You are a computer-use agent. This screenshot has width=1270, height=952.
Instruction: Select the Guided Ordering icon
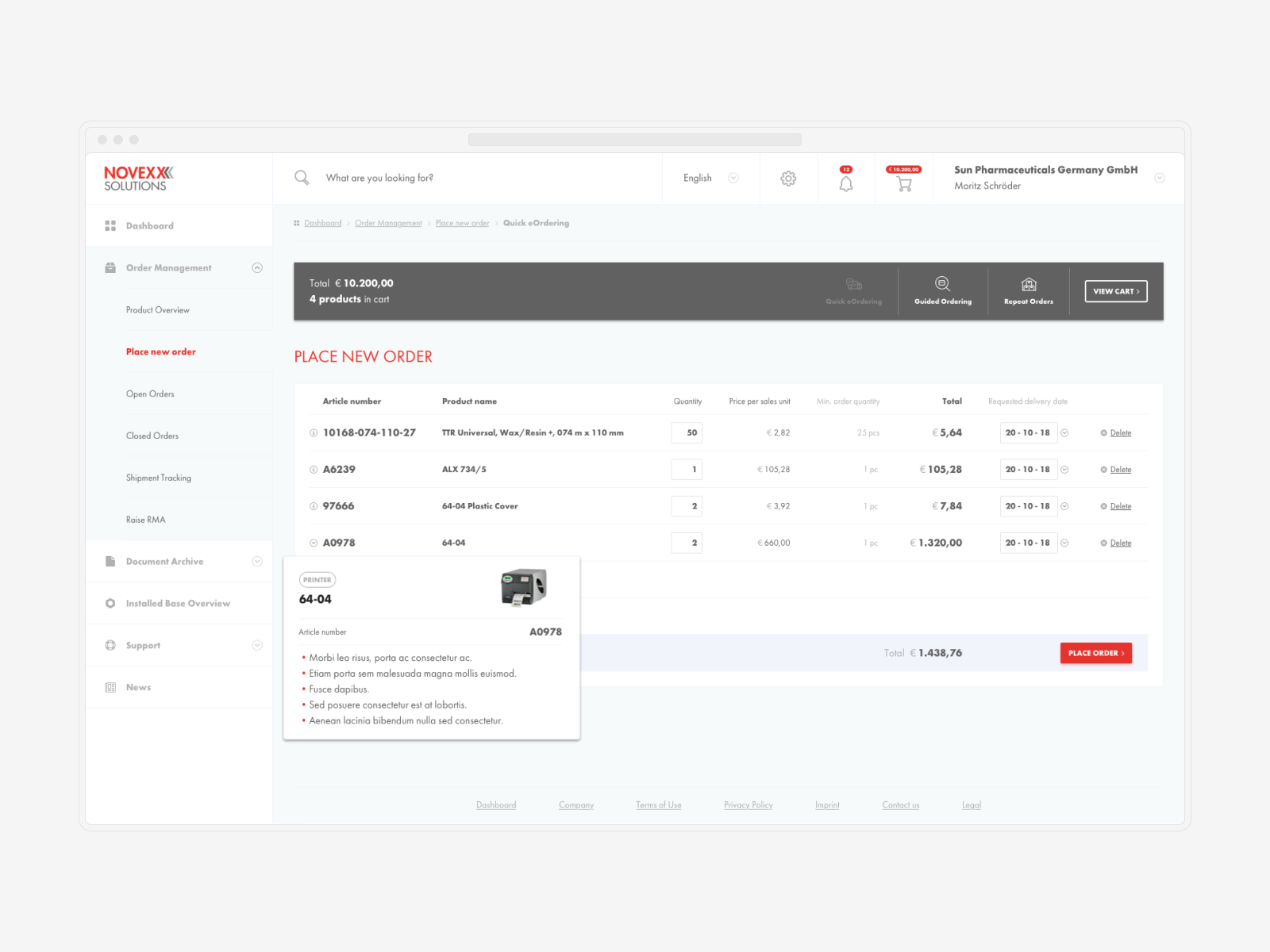point(942,284)
